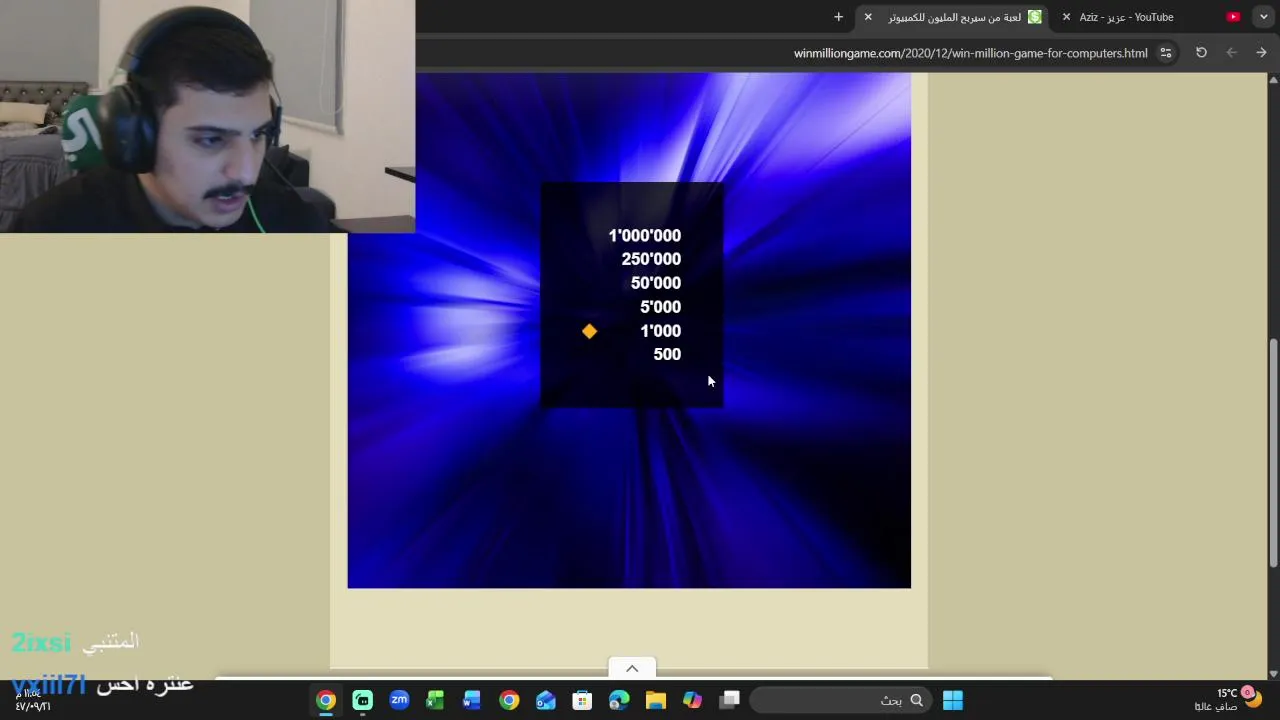Open Chrome from the taskbar
This screenshot has width=1280, height=720.
[326, 700]
